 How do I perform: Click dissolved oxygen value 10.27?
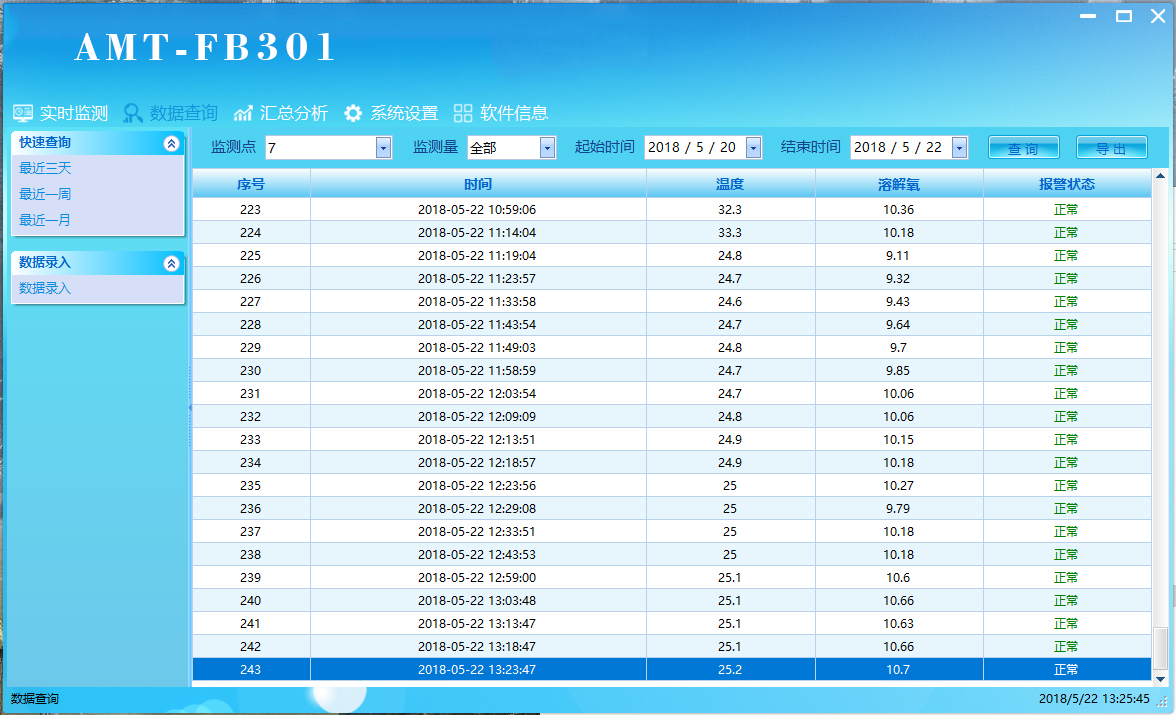(898, 485)
